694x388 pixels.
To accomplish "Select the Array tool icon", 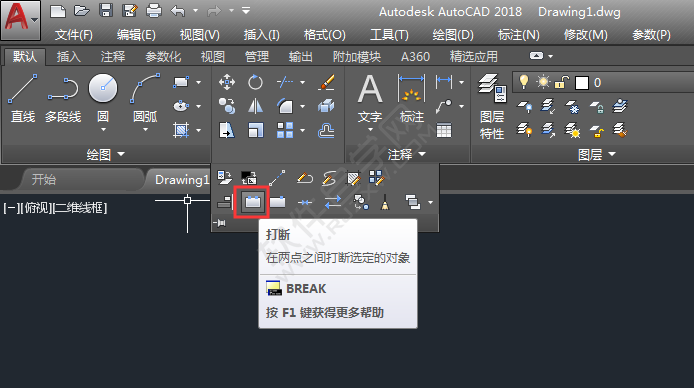I will coord(285,131).
